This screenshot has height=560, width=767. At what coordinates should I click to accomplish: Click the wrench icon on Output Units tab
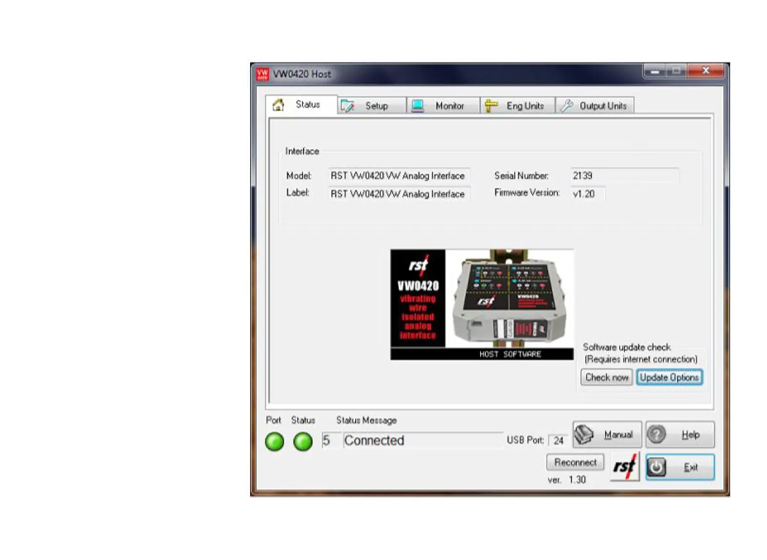(x=566, y=106)
